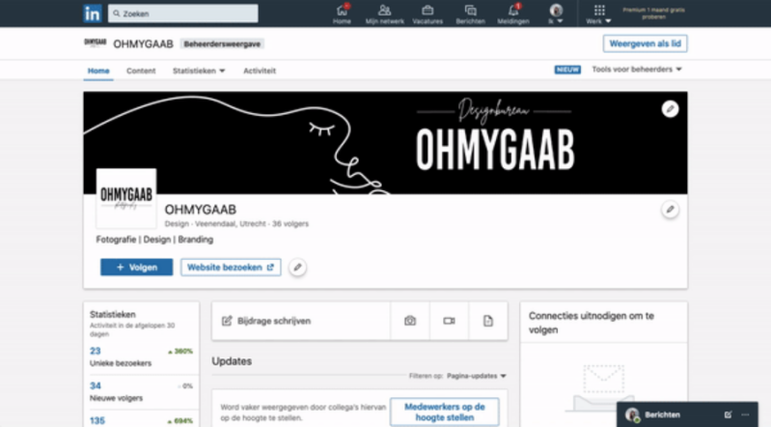Open Meldingen notifications bell
This screenshot has height=427, width=771.
coord(513,14)
